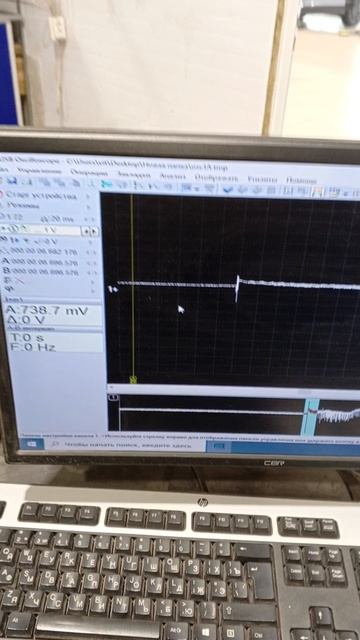Viewport: 360px width, 640px height.
Task: Click the Windows taskbar search box
Action: pyautogui.click(x=126, y=445)
